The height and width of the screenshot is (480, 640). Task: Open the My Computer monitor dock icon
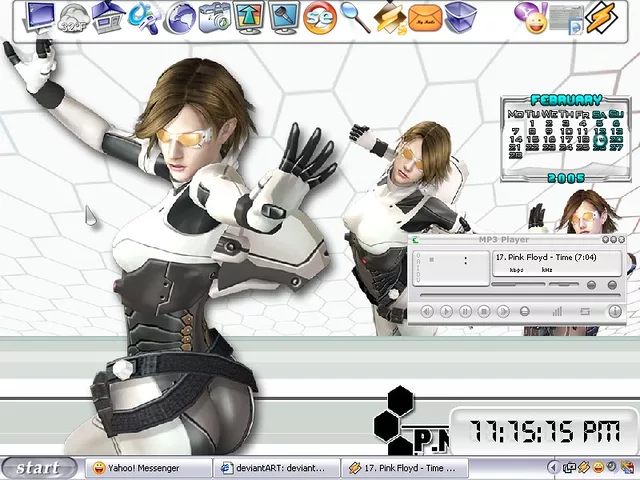[x=42, y=16]
